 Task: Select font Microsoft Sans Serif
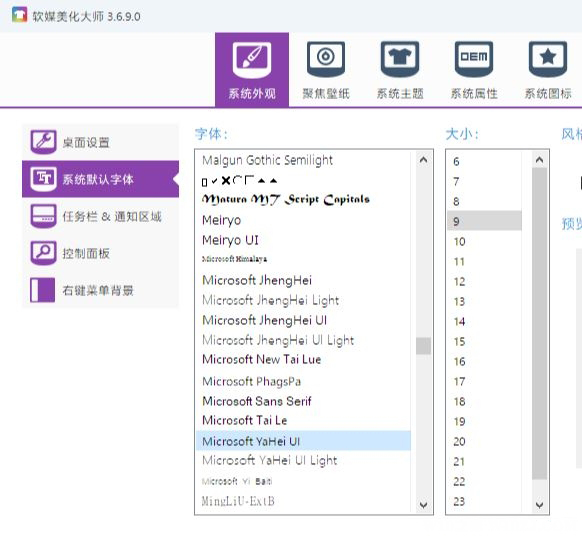303,401
